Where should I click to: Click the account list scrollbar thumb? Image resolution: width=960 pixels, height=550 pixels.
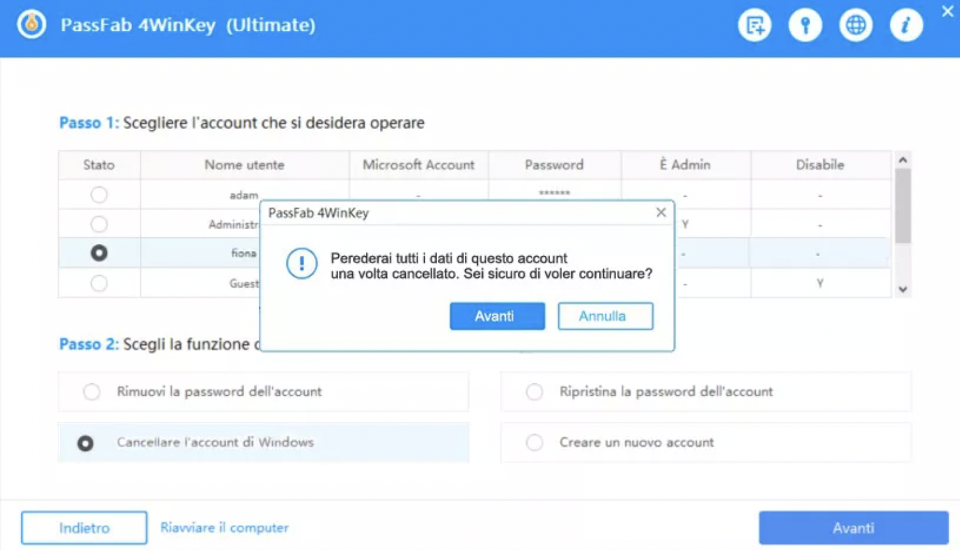902,206
